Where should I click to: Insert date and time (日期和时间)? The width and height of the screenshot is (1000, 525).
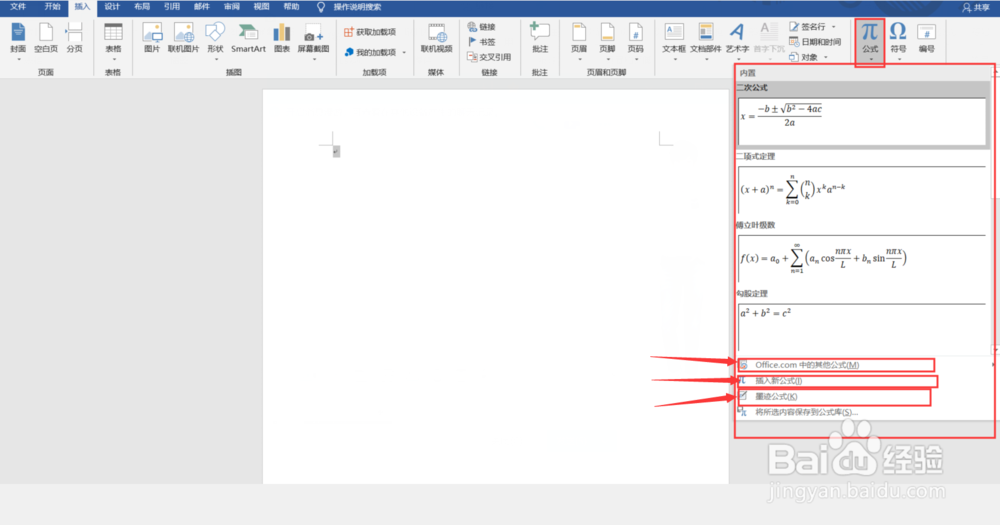814,42
